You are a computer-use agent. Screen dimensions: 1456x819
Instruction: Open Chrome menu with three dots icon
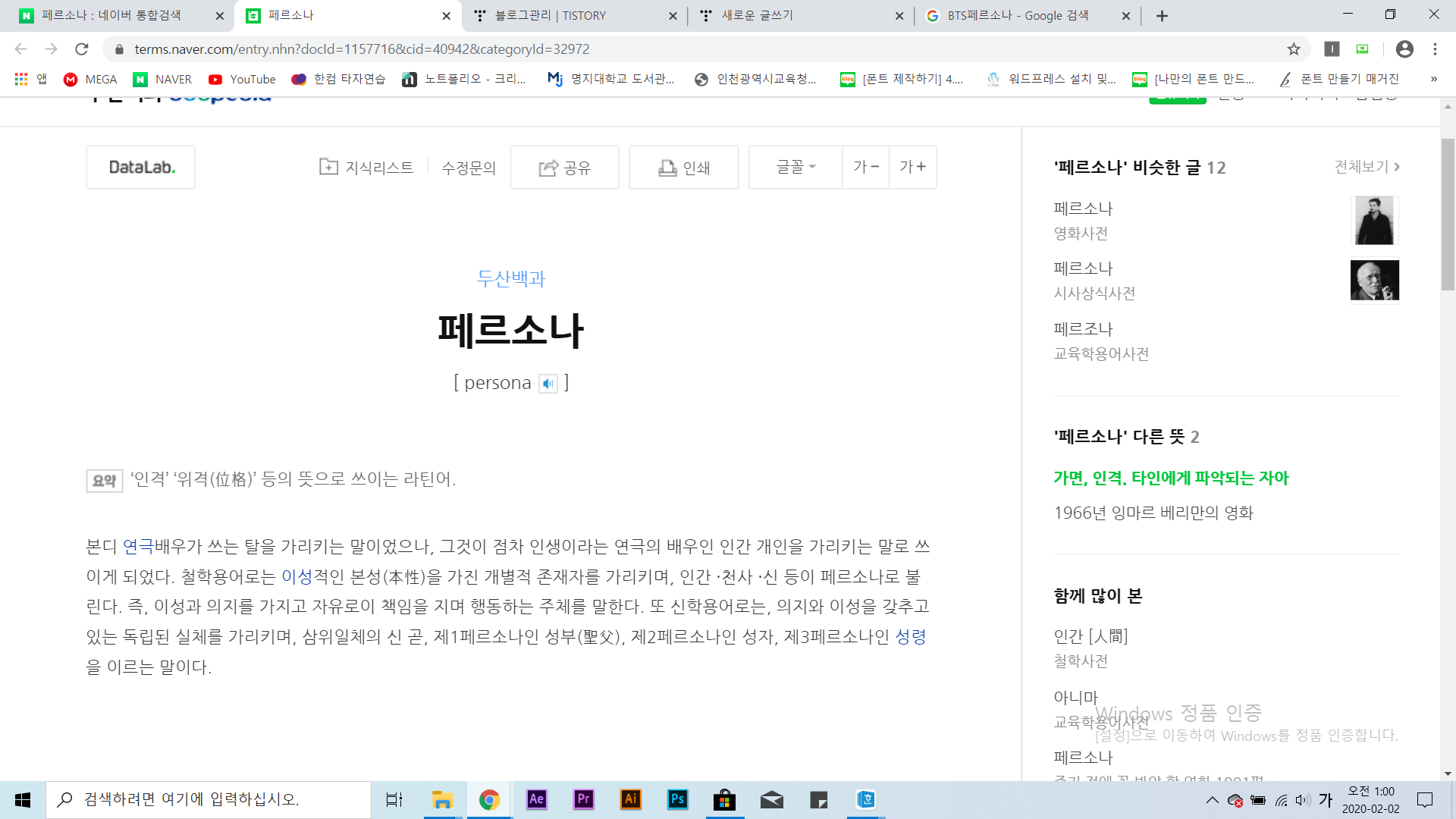[1435, 49]
